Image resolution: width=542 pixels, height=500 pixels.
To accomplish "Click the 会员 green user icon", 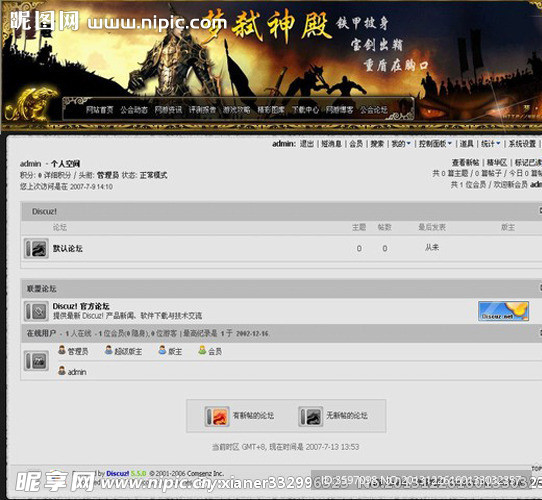I will click(202, 350).
